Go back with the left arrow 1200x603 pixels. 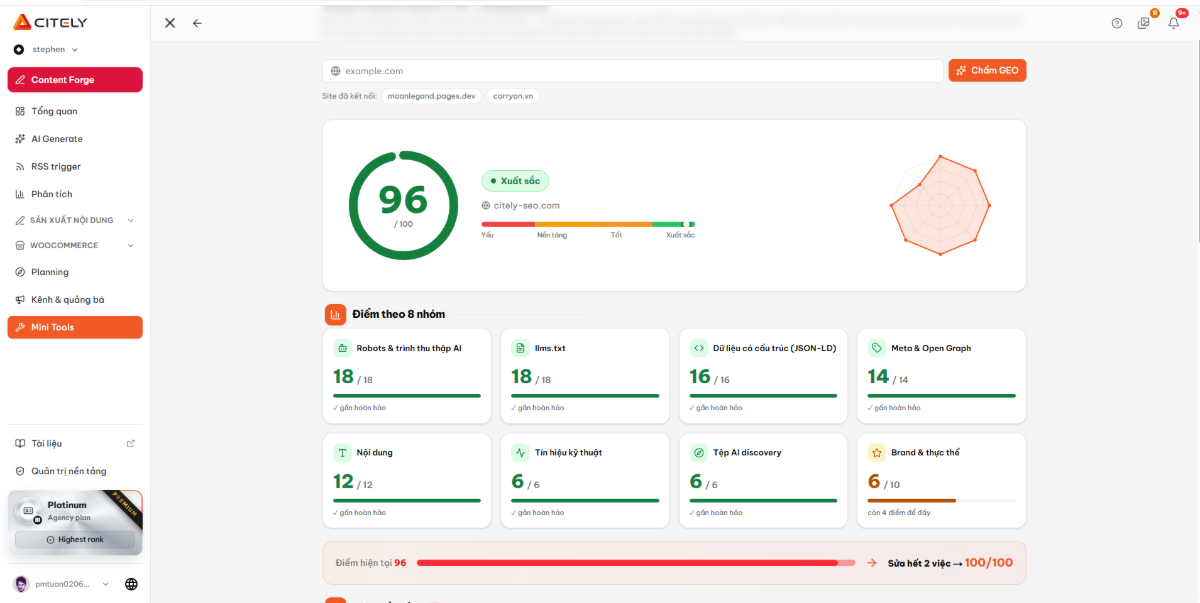pos(197,23)
